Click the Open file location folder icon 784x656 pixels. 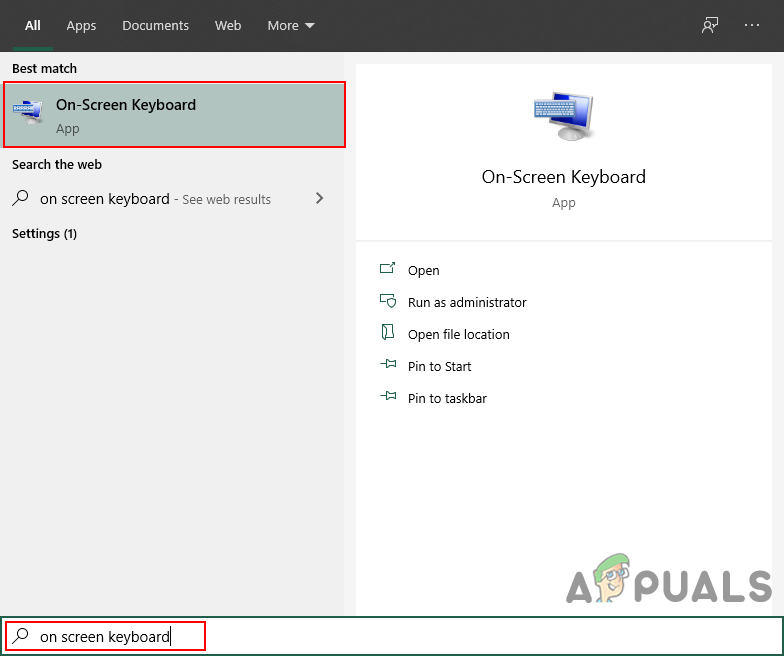[388, 332]
